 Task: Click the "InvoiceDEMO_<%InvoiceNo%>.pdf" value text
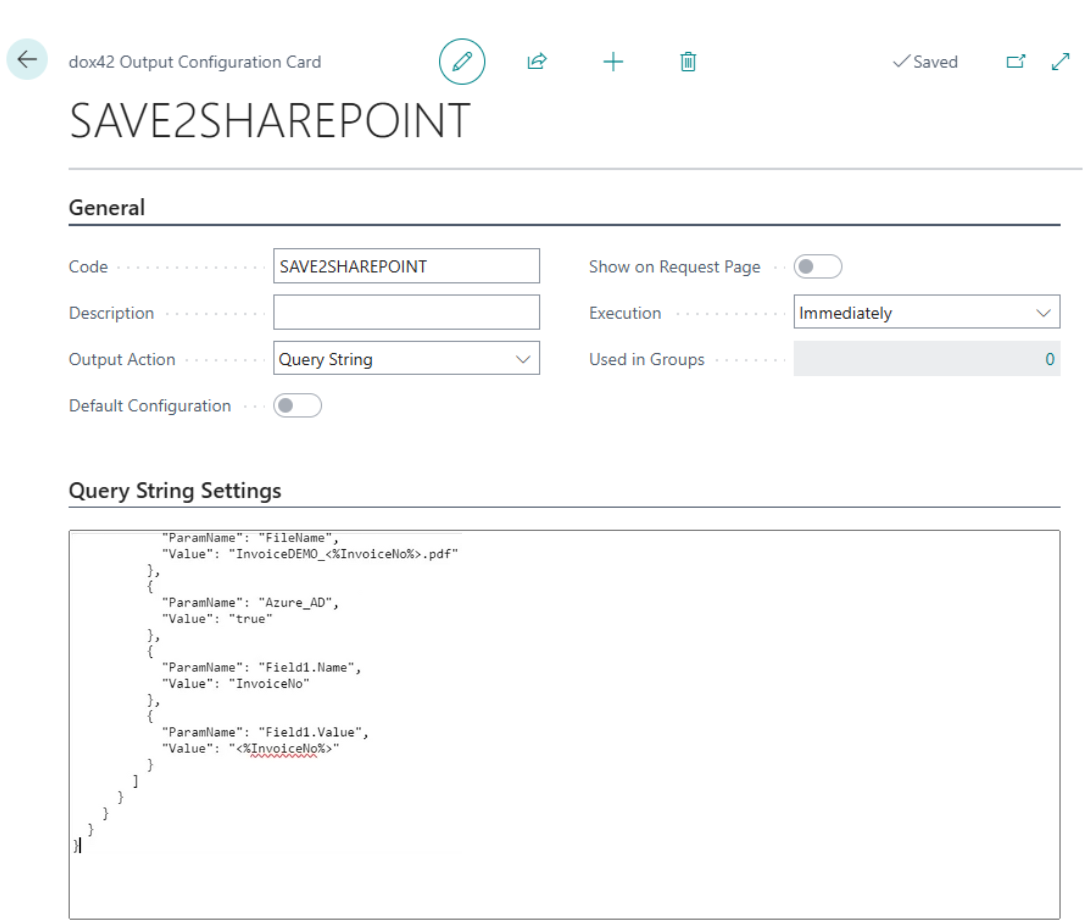point(343,554)
